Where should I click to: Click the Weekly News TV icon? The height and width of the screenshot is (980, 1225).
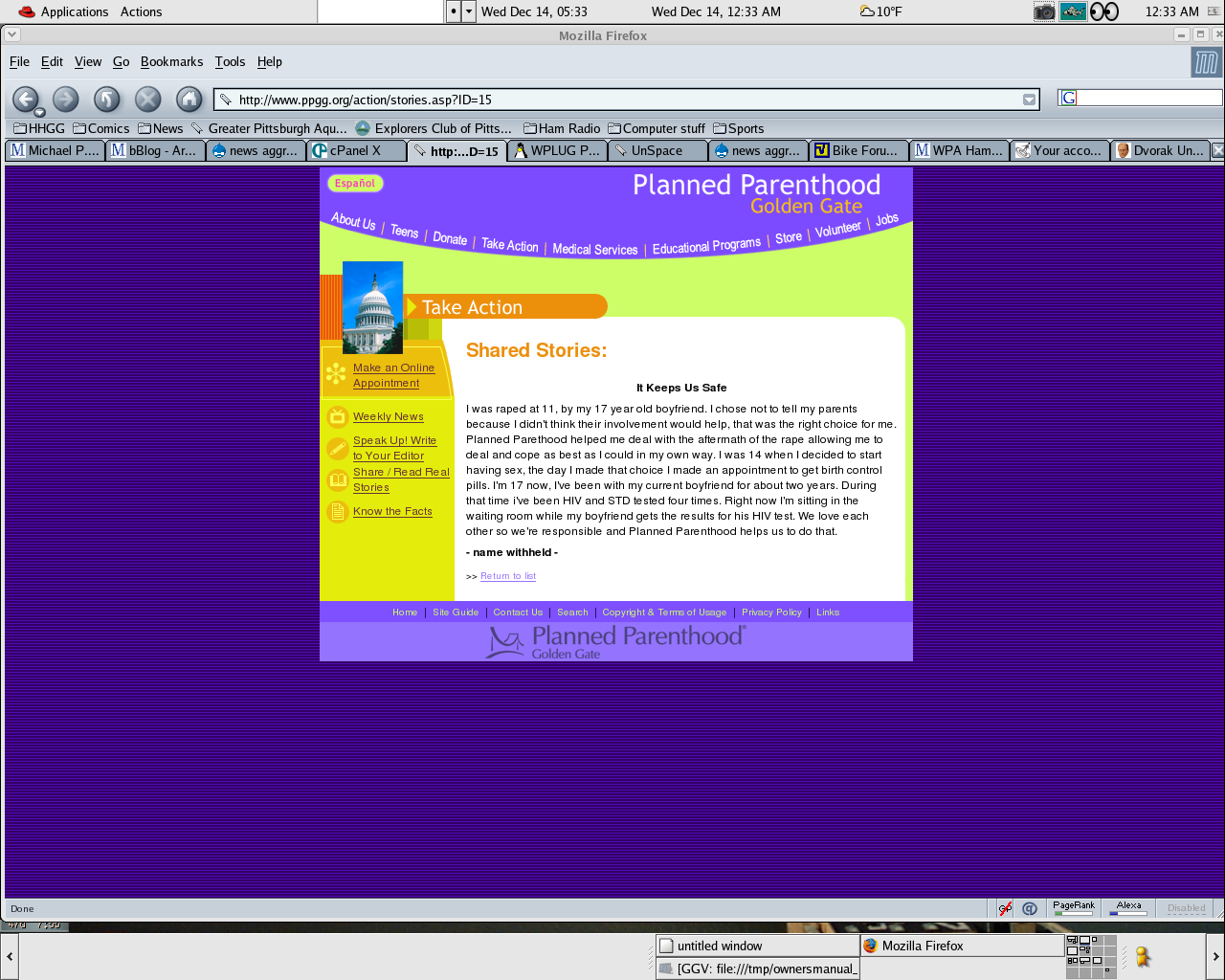coord(337,416)
